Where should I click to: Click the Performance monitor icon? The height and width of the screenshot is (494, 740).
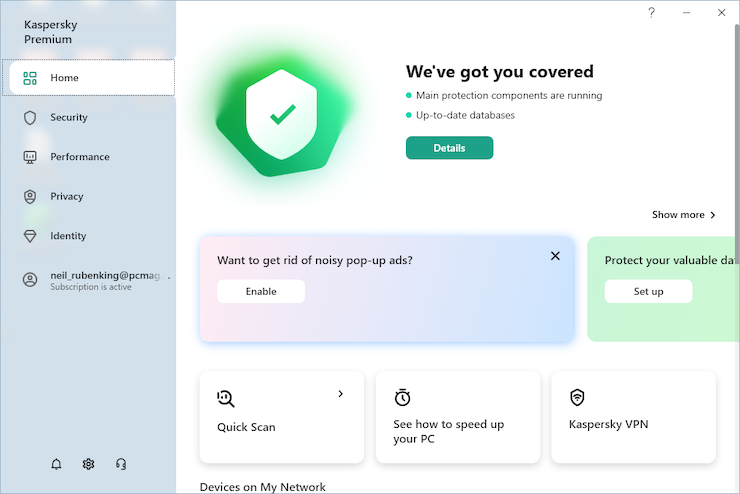pos(30,157)
